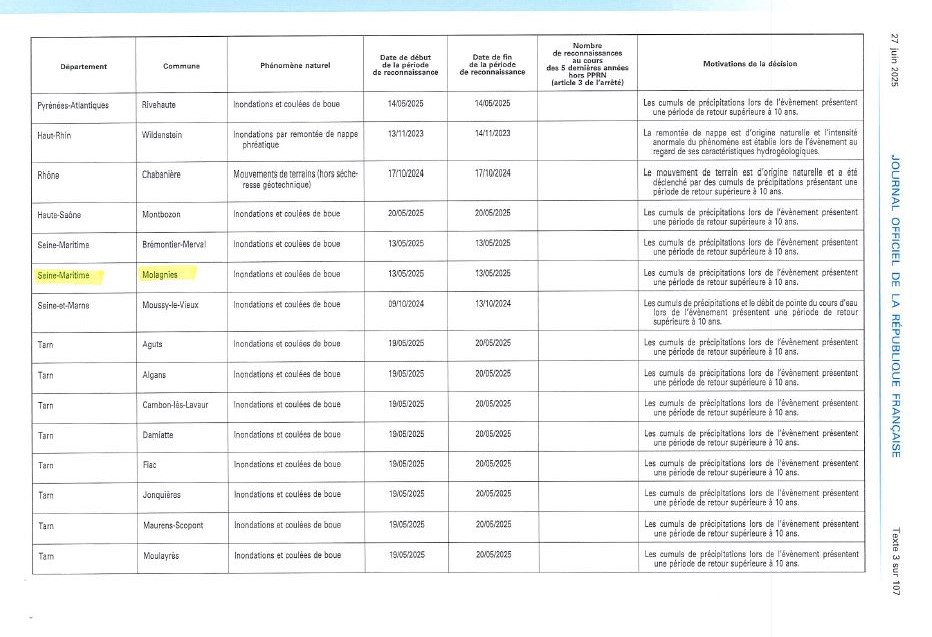Click the Commune column header
This screenshot has width=932, height=637.
tap(181, 67)
